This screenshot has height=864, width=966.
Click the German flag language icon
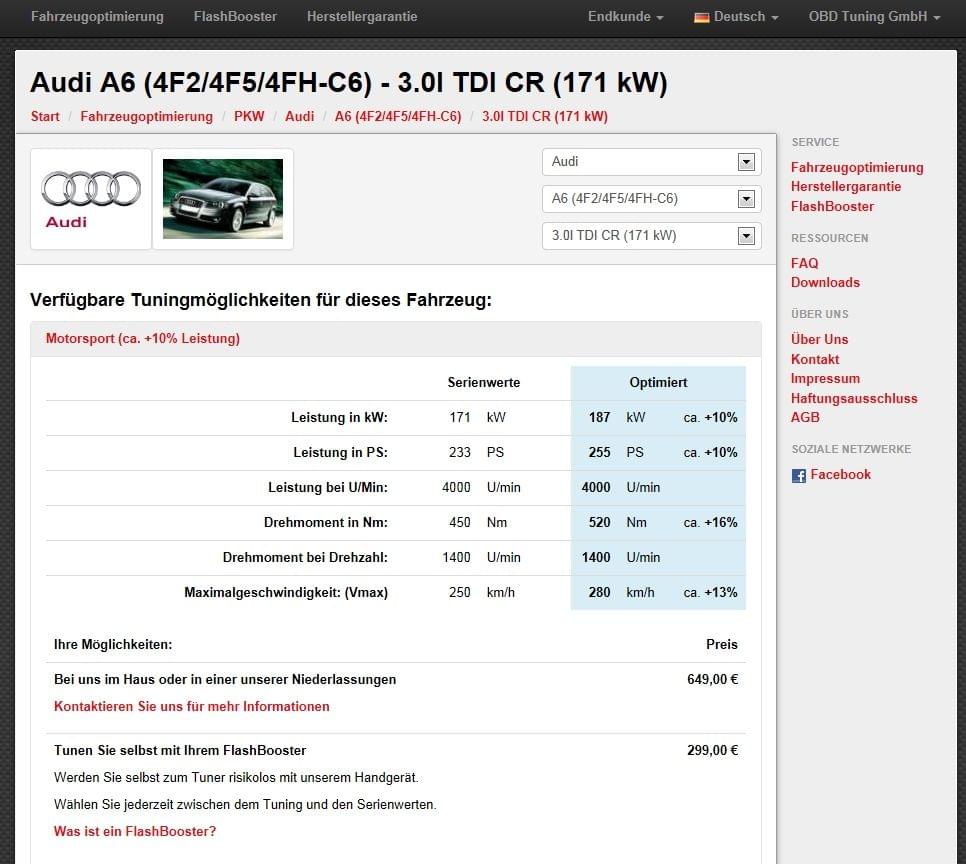pyautogui.click(x=702, y=17)
